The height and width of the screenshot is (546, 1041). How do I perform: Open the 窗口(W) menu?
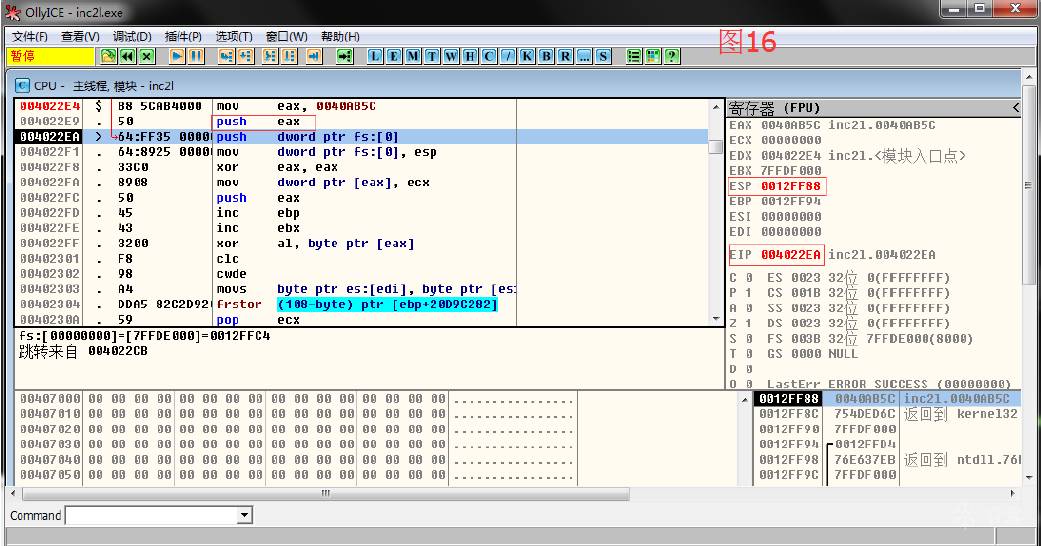[287, 37]
